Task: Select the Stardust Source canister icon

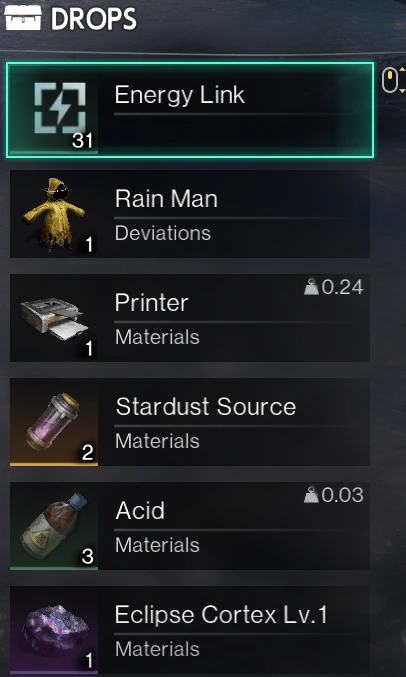Action: click(53, 422)
